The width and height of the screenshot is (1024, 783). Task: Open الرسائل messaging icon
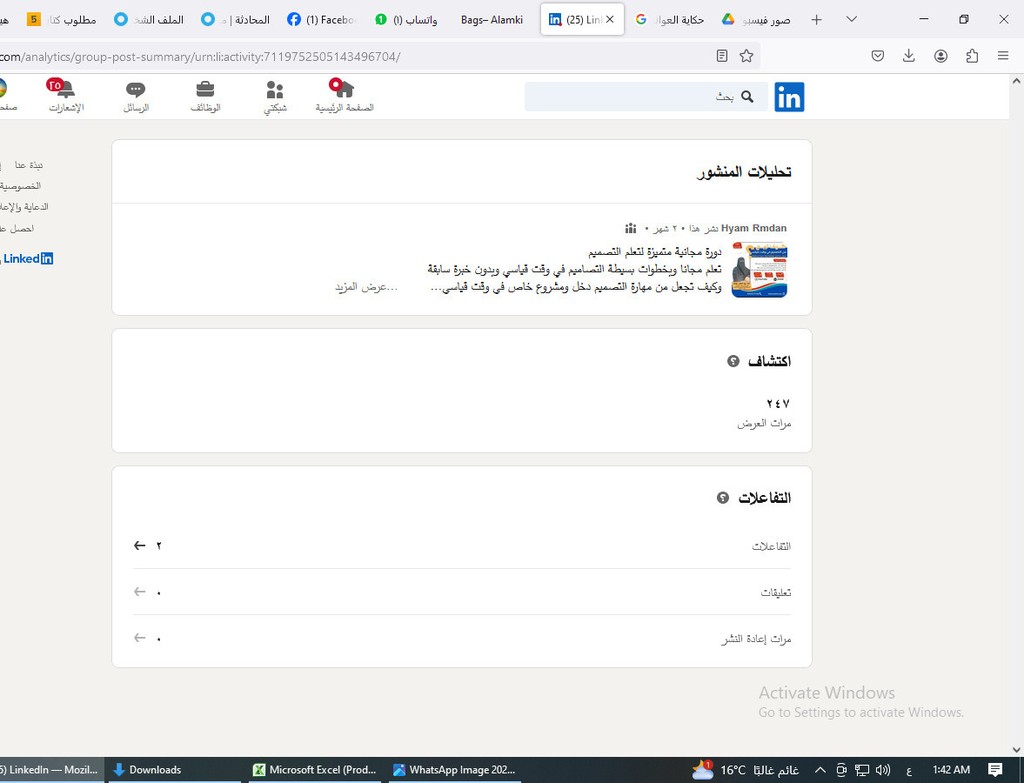136,95
